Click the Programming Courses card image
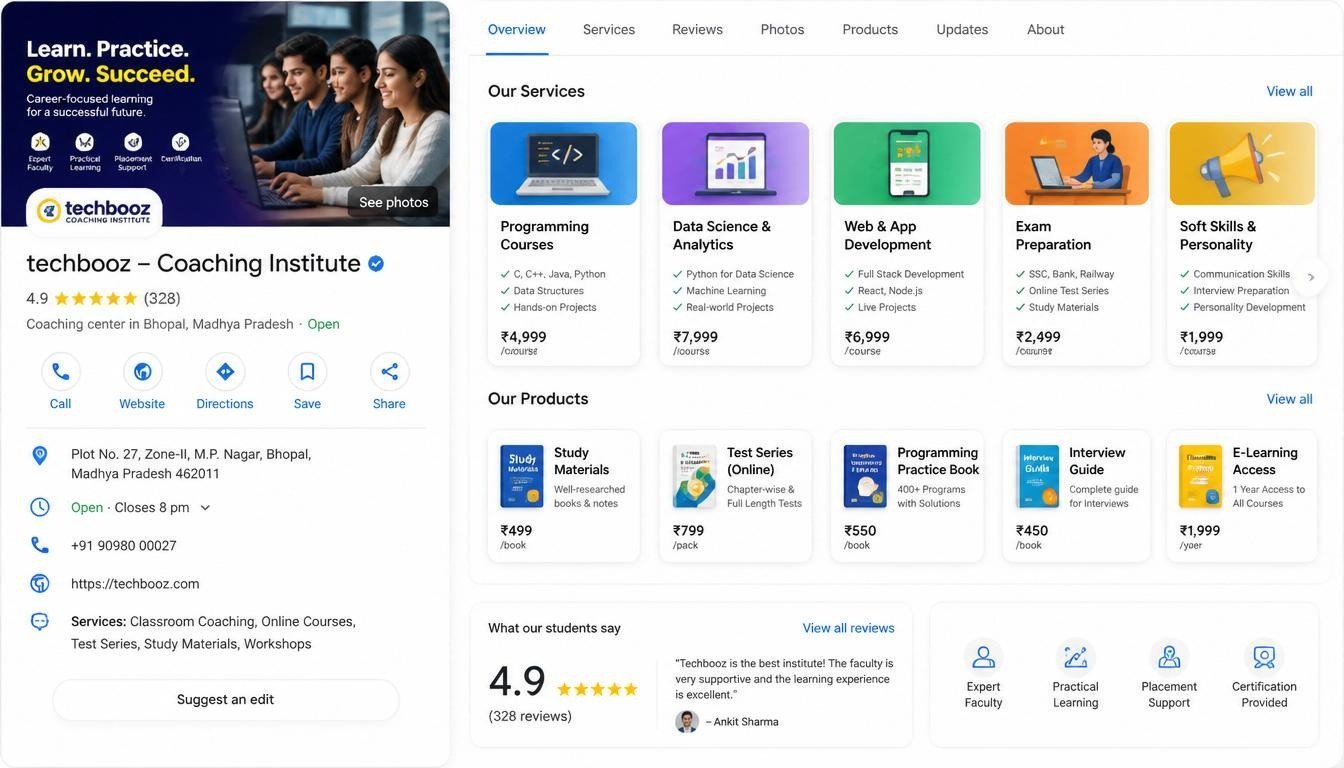Viewport: 1344px width, 768px height. 563,164
